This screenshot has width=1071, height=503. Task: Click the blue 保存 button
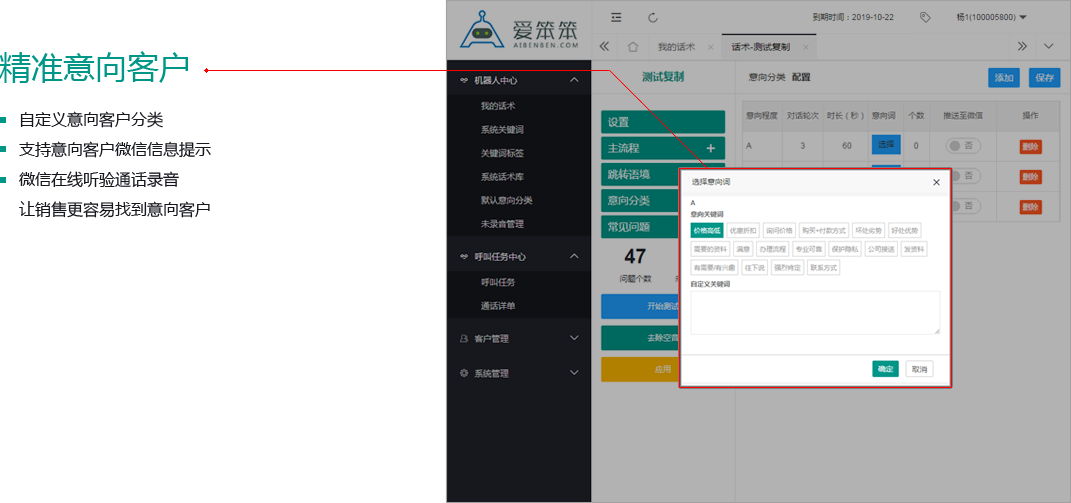pyautogui.click(x=1044, y=78)
